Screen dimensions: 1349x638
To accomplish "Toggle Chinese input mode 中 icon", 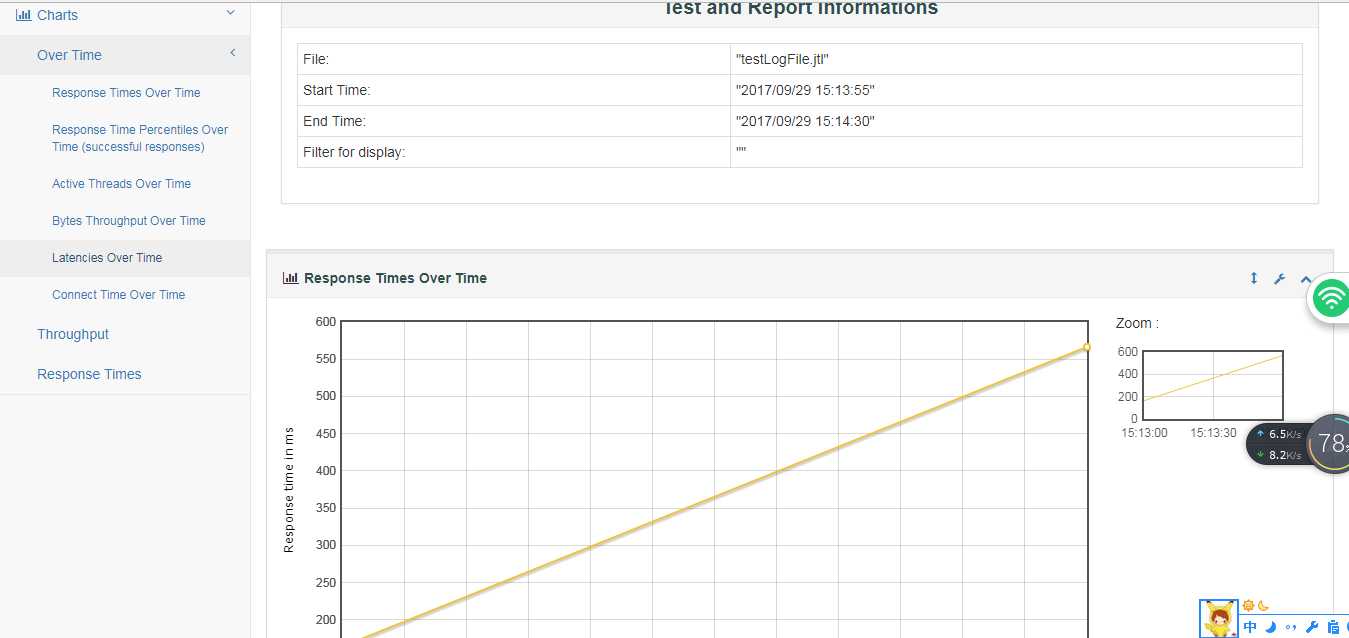I will (1250, 627).
